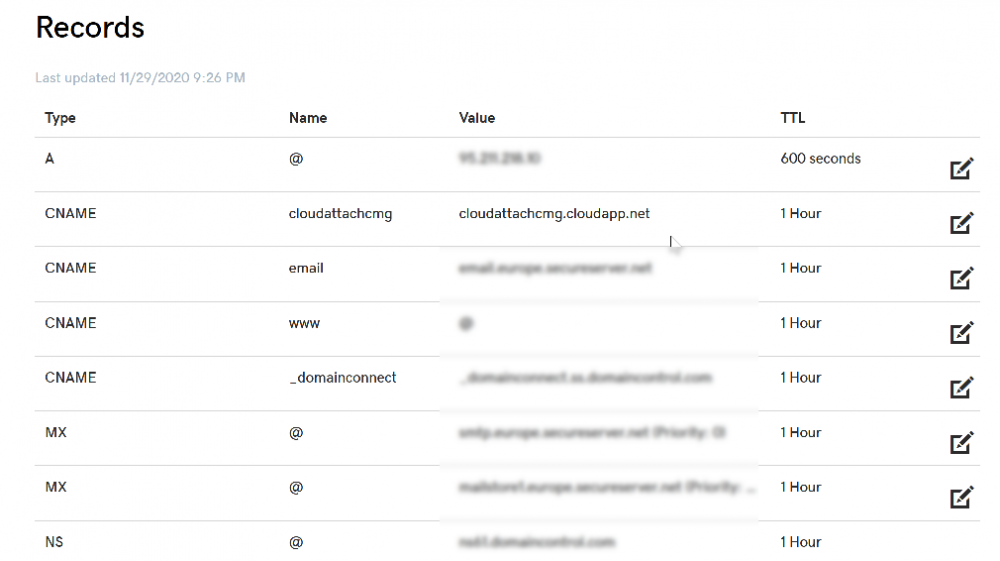Click the Last updated timestamp text
The width and height of the screenshot is (1000, 561).
pos(140,78)
